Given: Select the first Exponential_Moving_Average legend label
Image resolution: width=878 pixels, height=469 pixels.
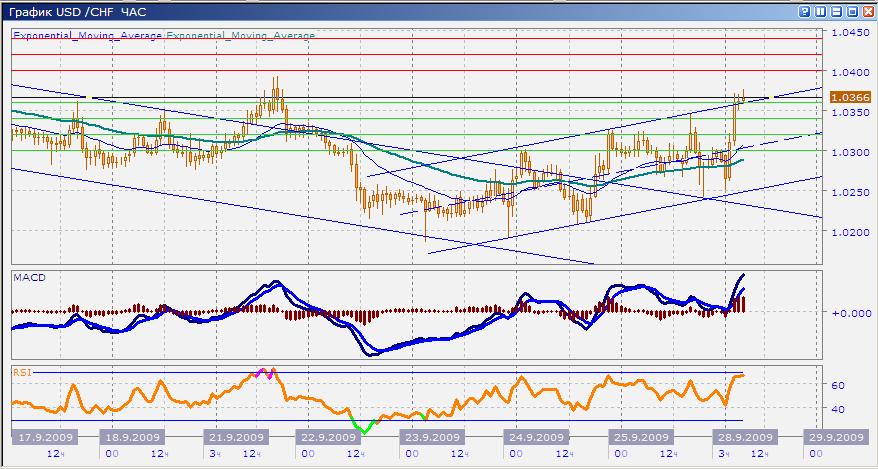Looking at the screenshot, I should click(x=88, y=35).
